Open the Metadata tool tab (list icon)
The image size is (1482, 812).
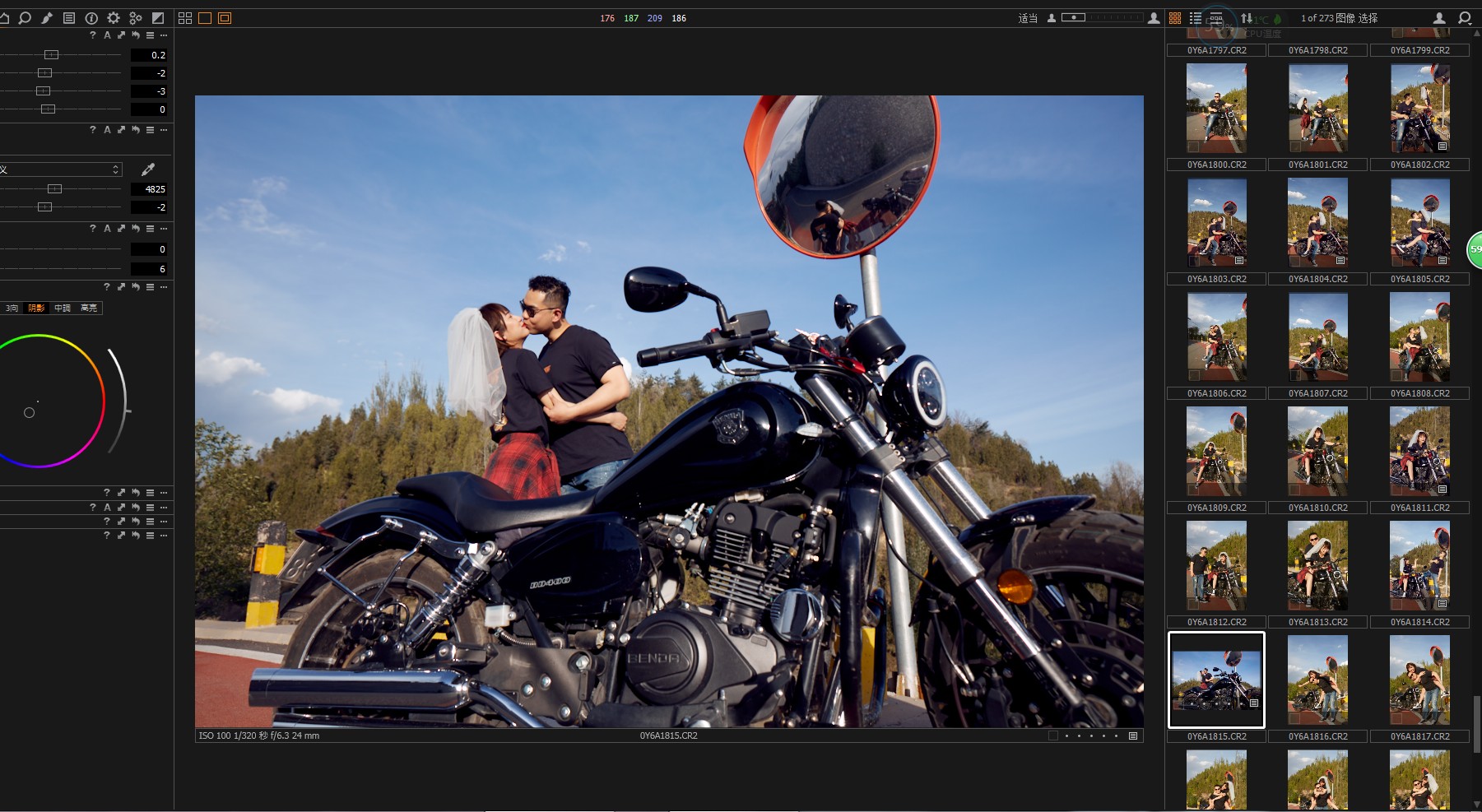click(x=69, y=17)
